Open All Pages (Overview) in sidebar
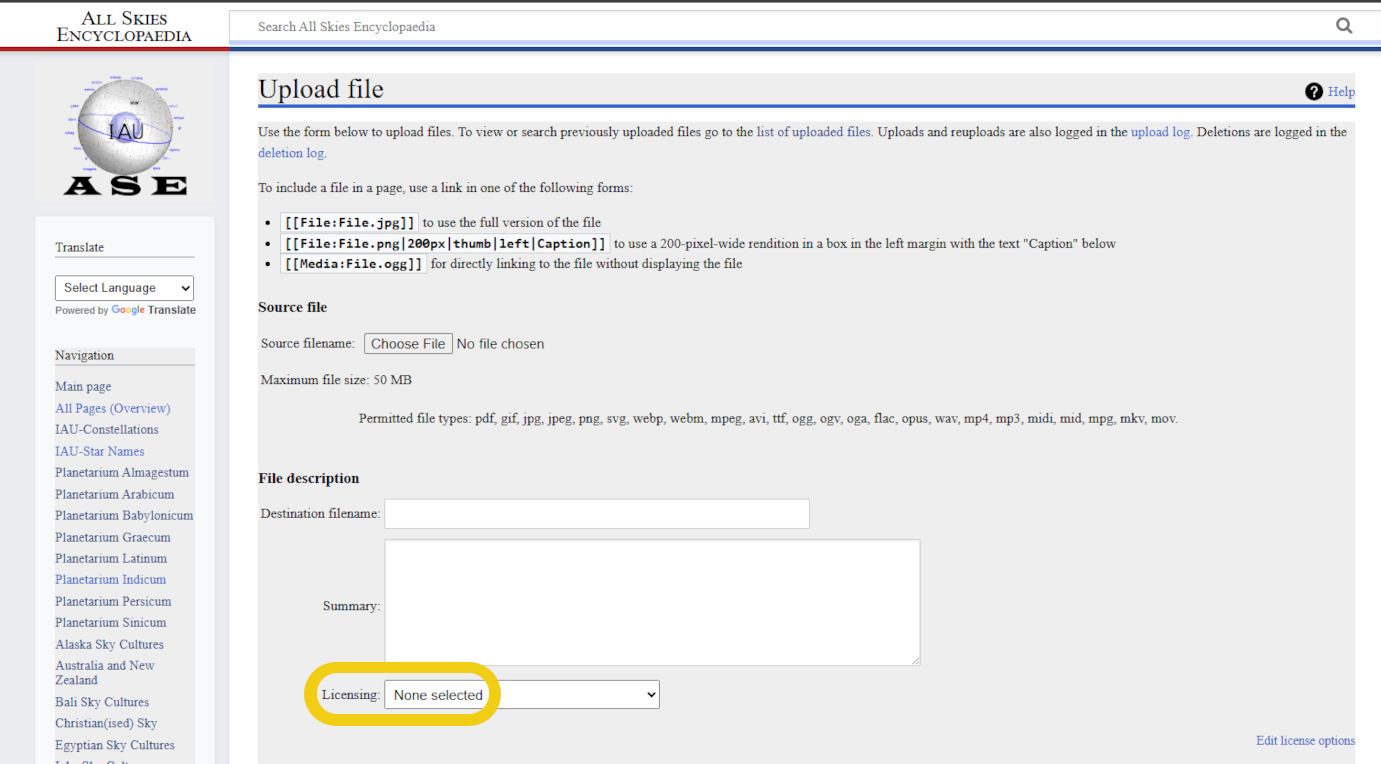This screenshot has width=1381, height=764. (112, 408)
